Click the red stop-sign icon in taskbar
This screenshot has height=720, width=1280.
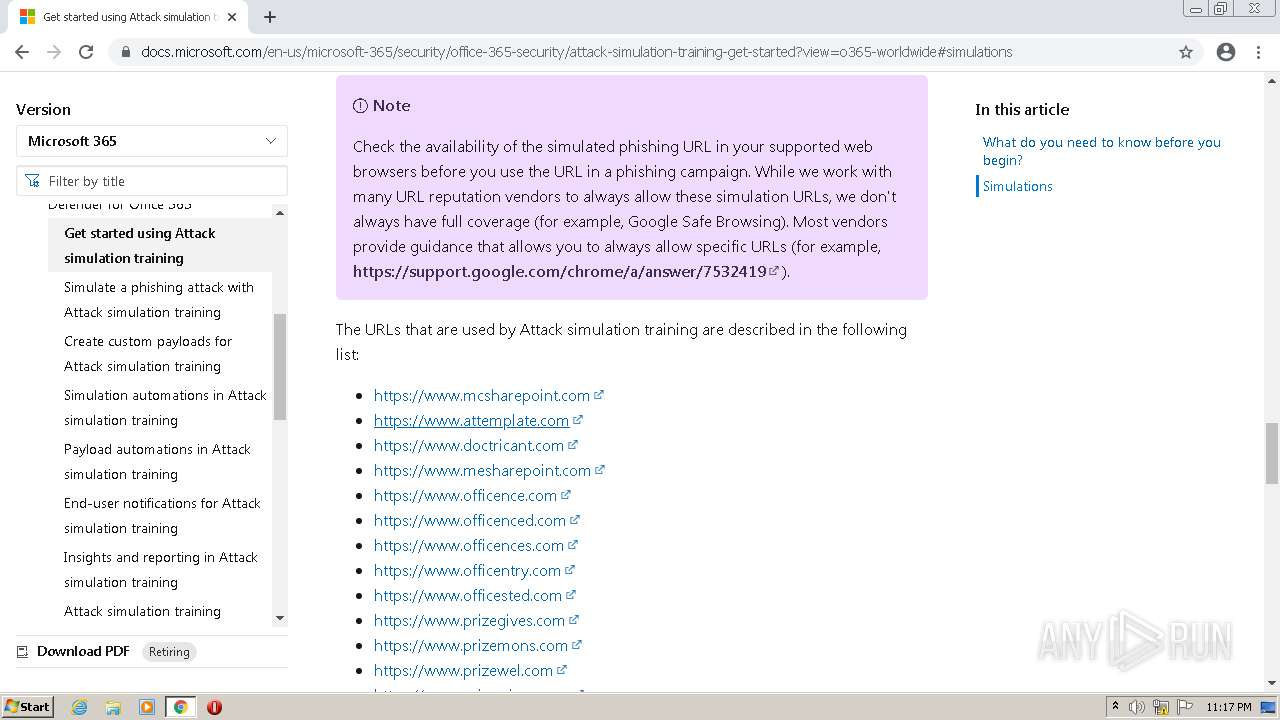[x=214, y=707]
